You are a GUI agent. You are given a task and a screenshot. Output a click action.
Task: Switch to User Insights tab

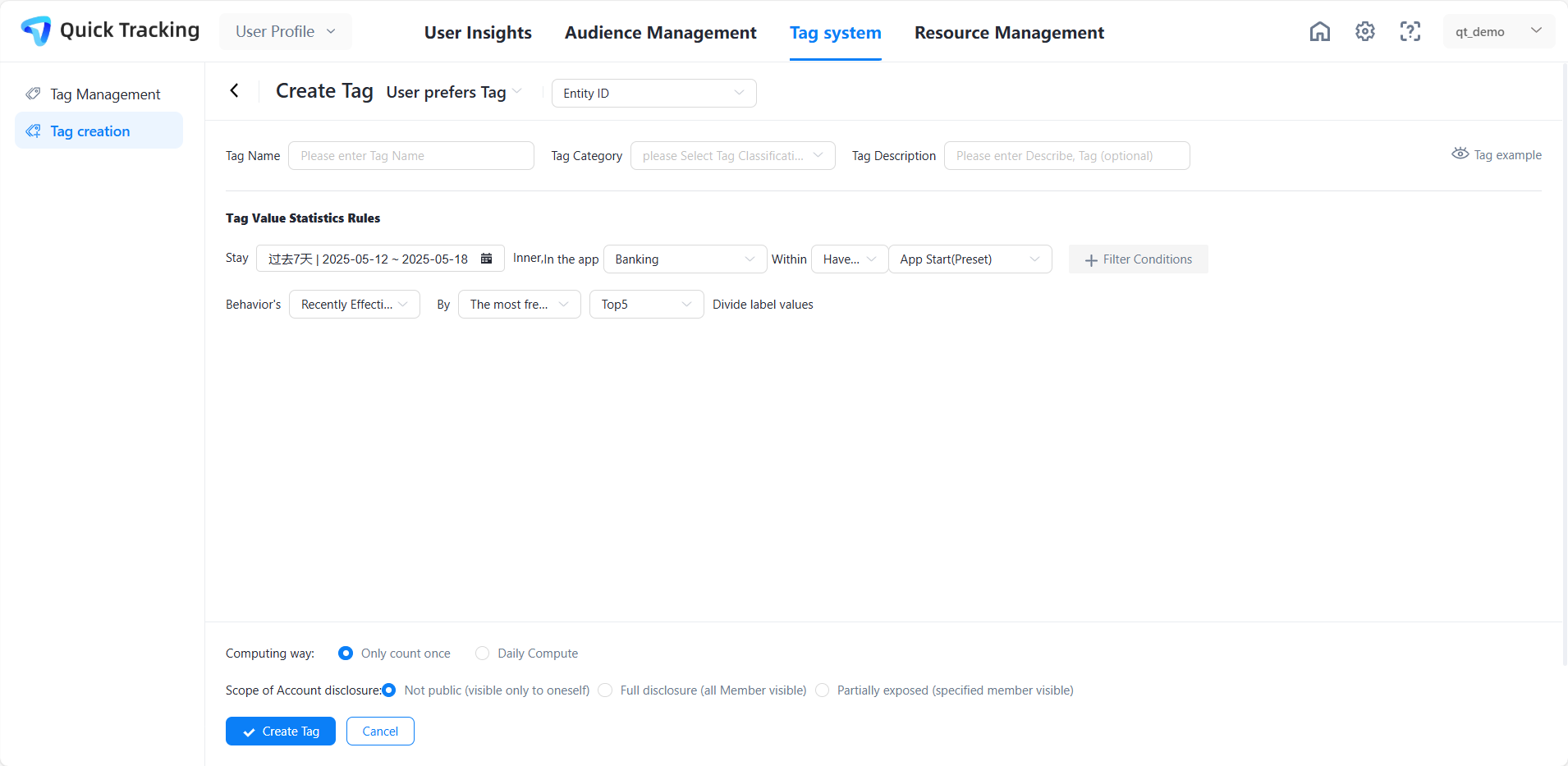click(x=478, y=33)
